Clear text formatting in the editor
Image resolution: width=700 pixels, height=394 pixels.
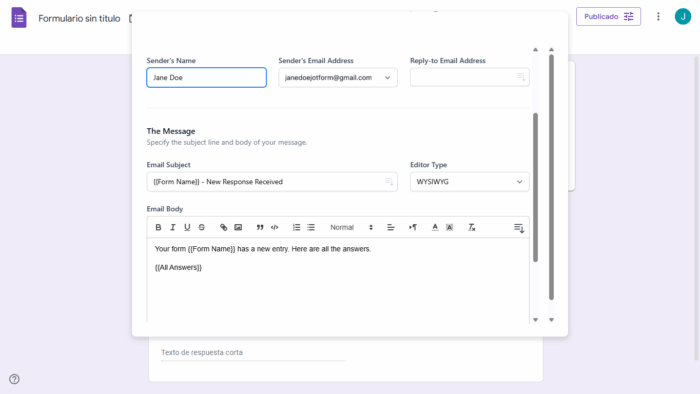(x=471, y=228)
